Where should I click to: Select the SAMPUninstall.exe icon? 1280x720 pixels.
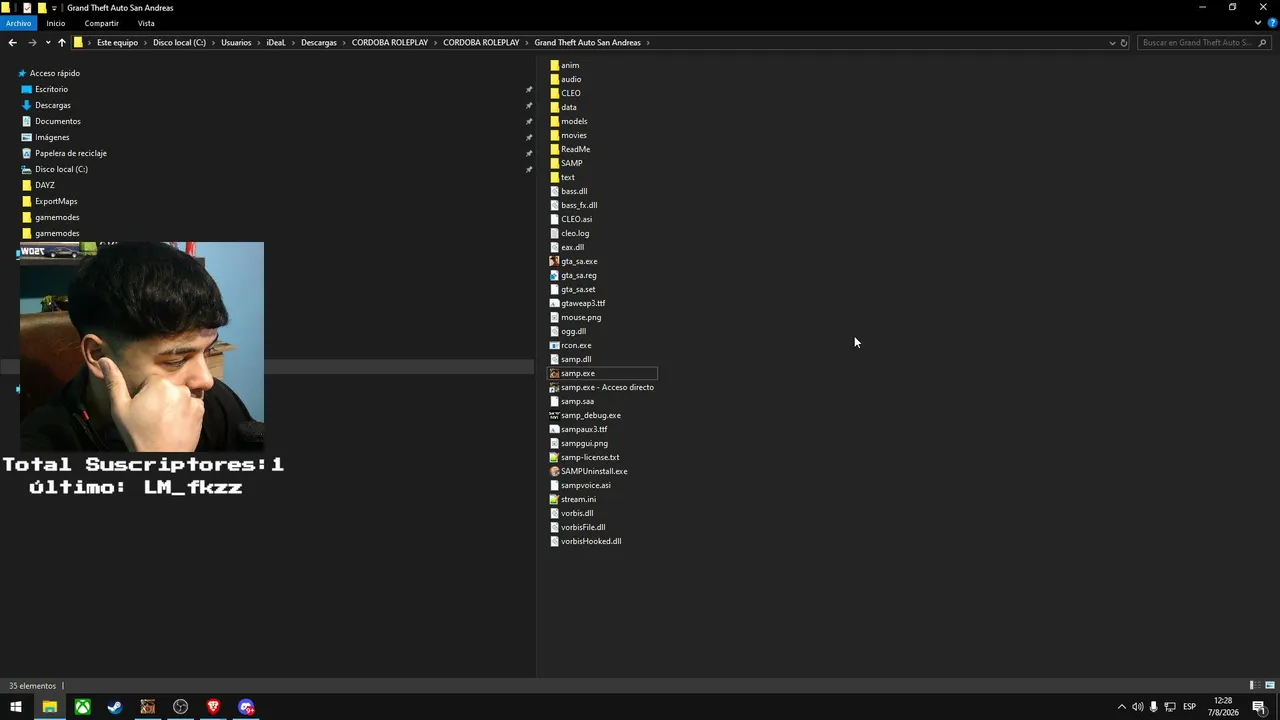(x=554, y=471)
